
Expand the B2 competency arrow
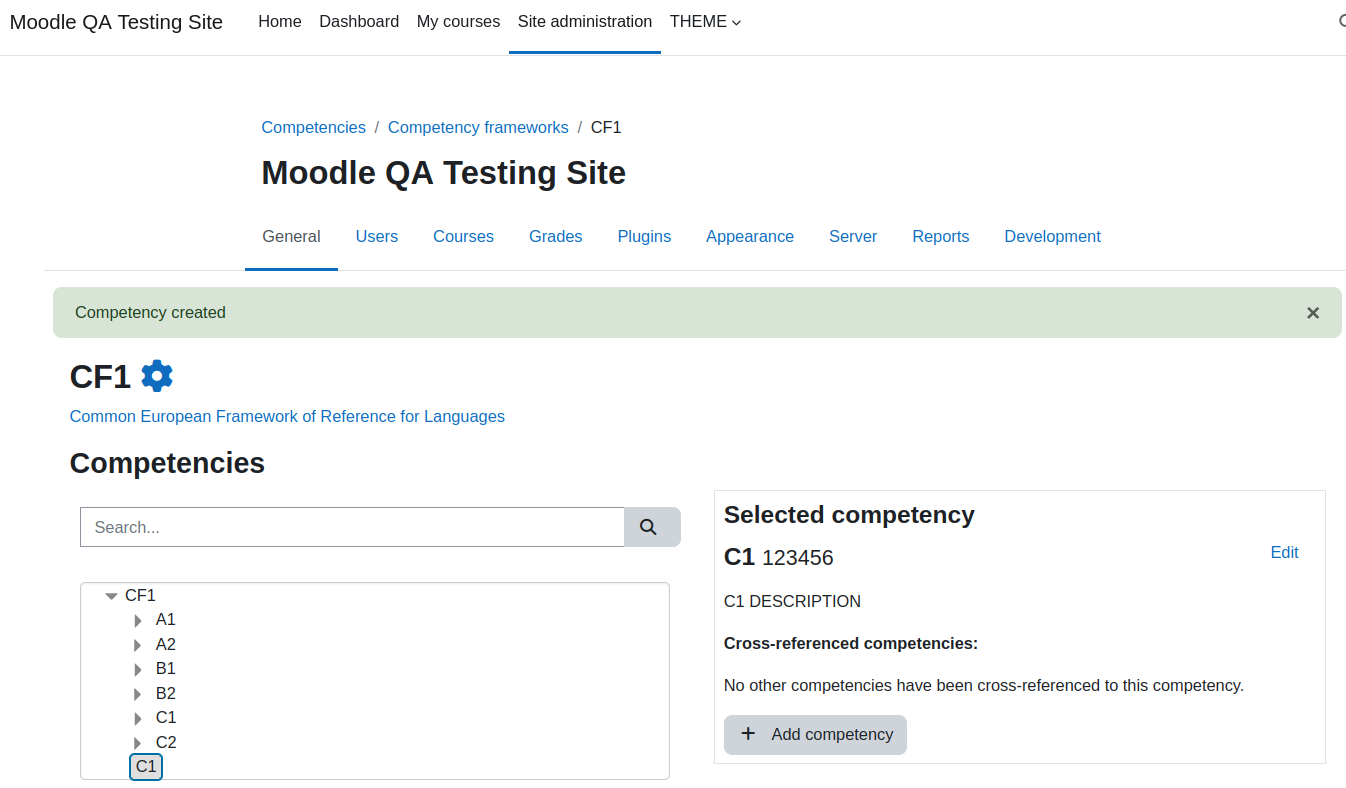(138, 694)
